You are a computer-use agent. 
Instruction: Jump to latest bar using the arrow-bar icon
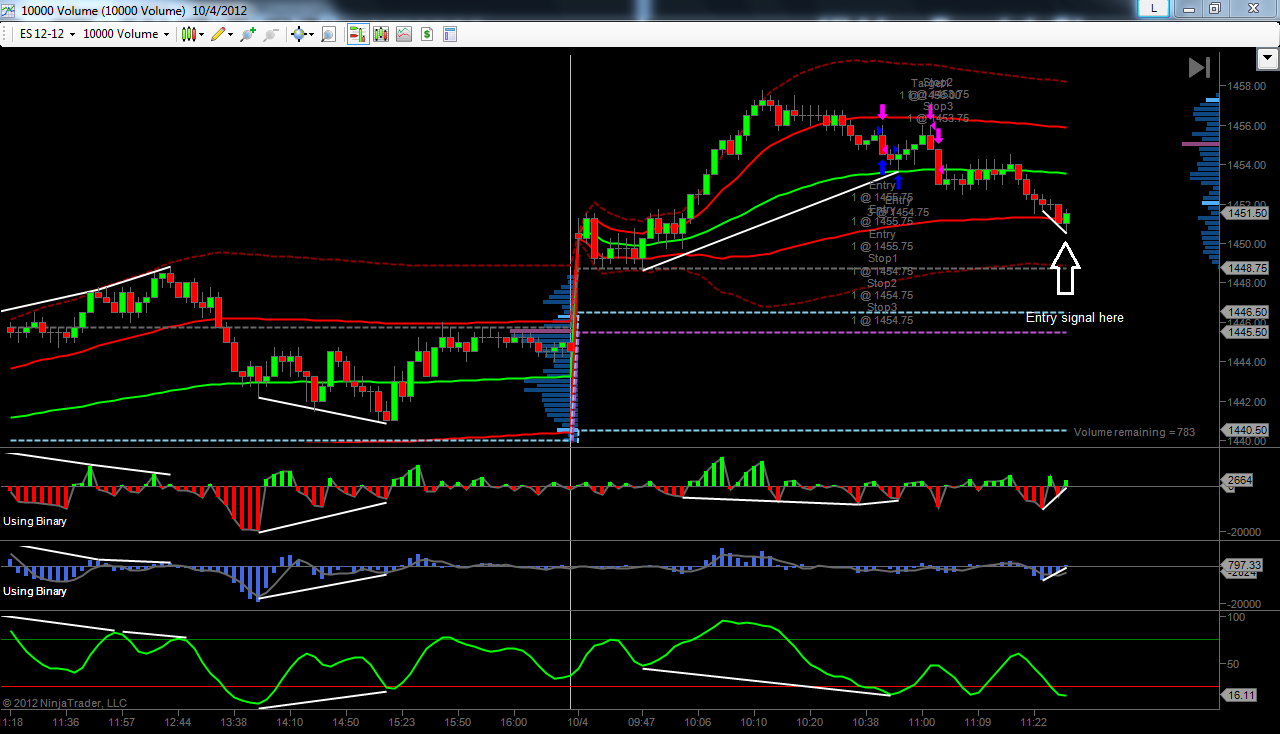point(1199,67)
